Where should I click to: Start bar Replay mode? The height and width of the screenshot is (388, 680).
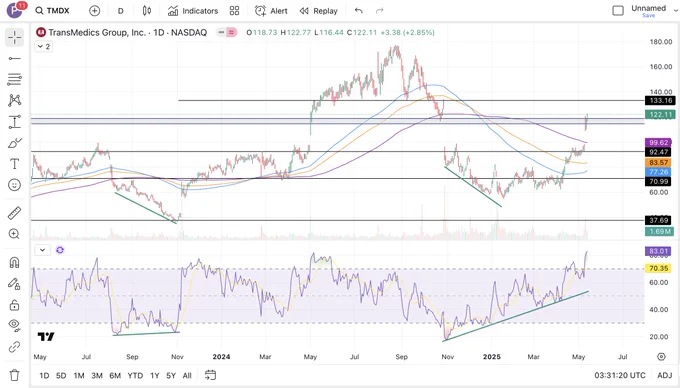pyautogui.click(x=319, y=11)
